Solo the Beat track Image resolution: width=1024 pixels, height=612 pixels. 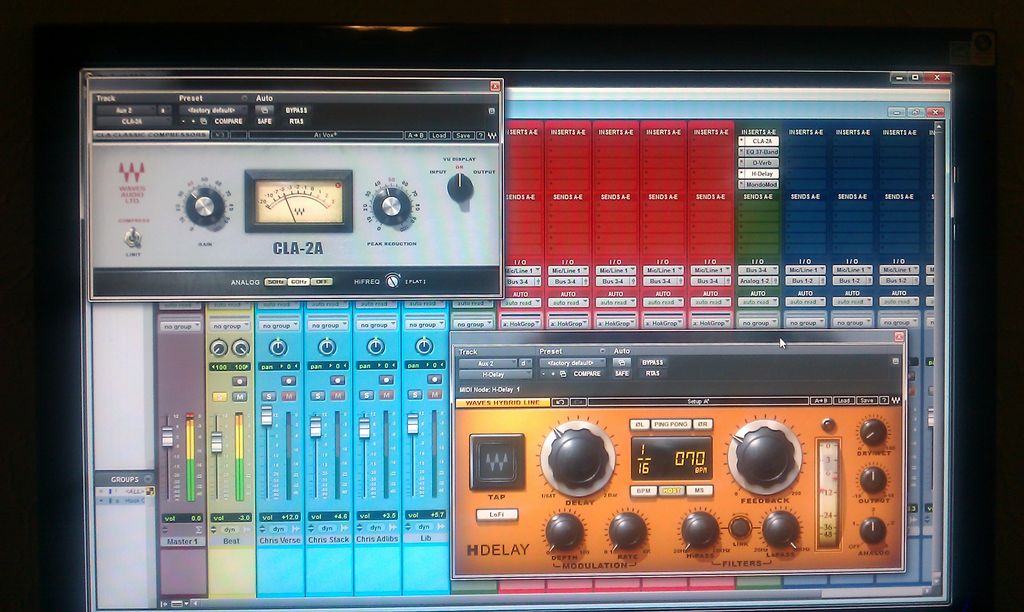[220, 396]
